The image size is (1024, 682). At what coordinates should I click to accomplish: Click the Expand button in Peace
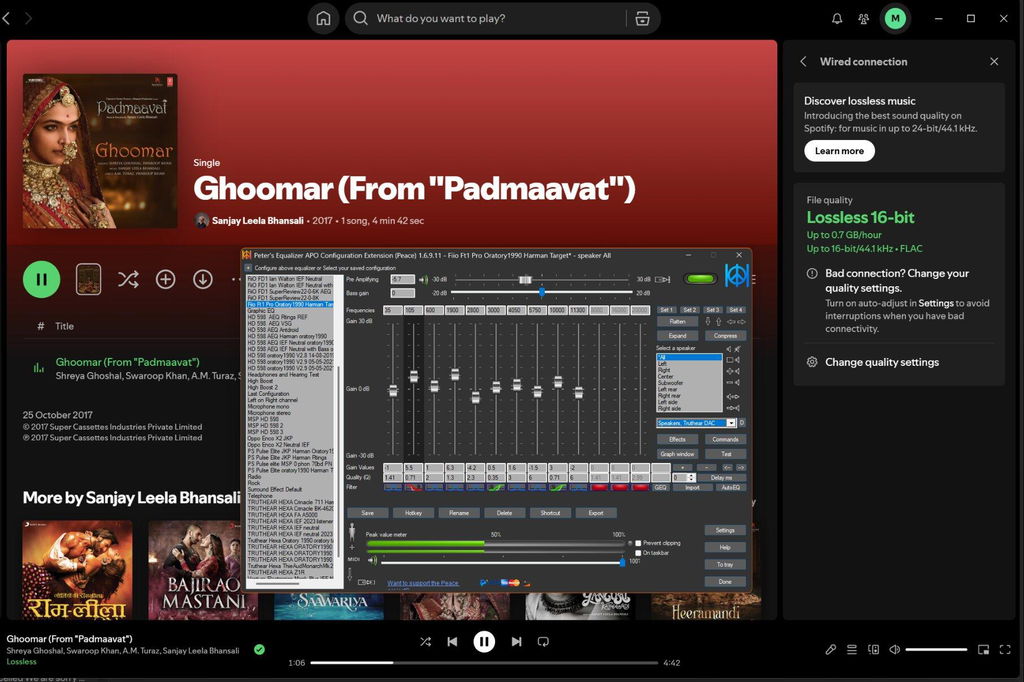pyautogui.click(x=677, y=336)
